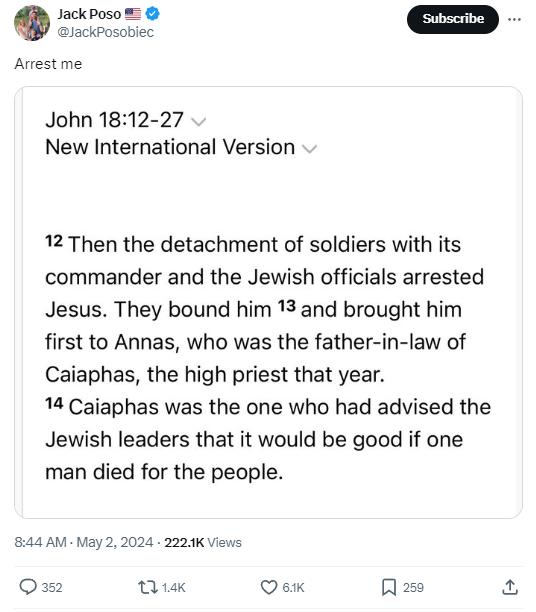Open the three-dot more options menu
Image resolution: width=536 pixels, height=612 pixels.
[514, 19]
